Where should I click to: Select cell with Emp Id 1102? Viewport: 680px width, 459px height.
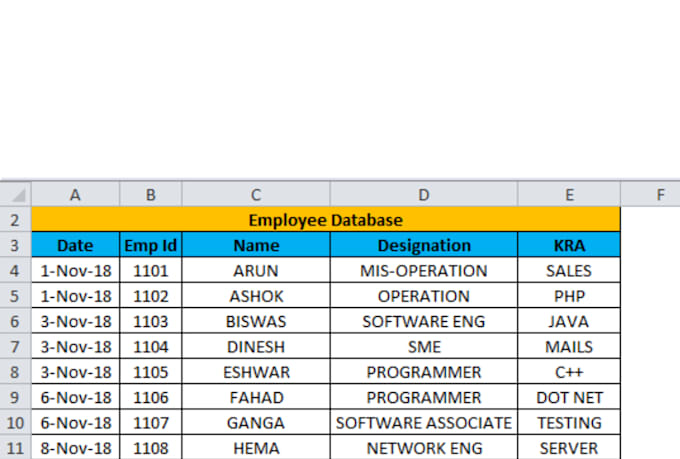pos(150,295)
